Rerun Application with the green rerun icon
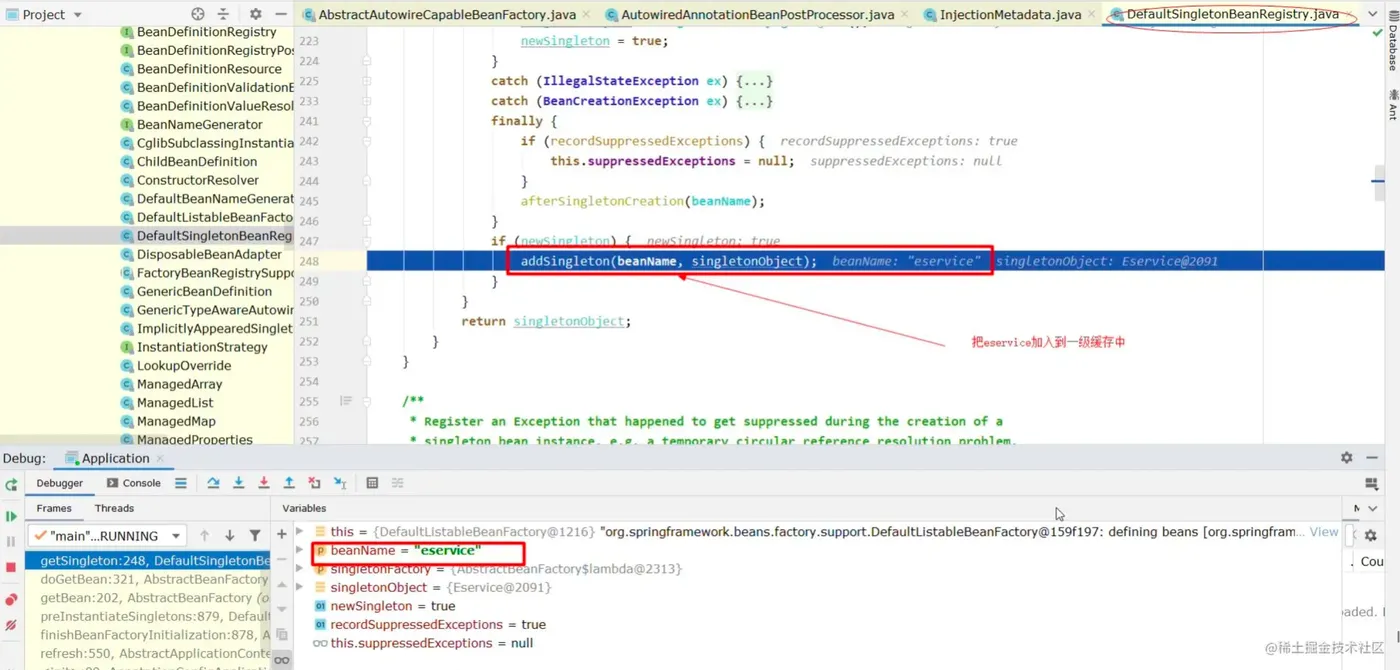The width and height of the screenshot is (1400, 670). tap(11, 485)
